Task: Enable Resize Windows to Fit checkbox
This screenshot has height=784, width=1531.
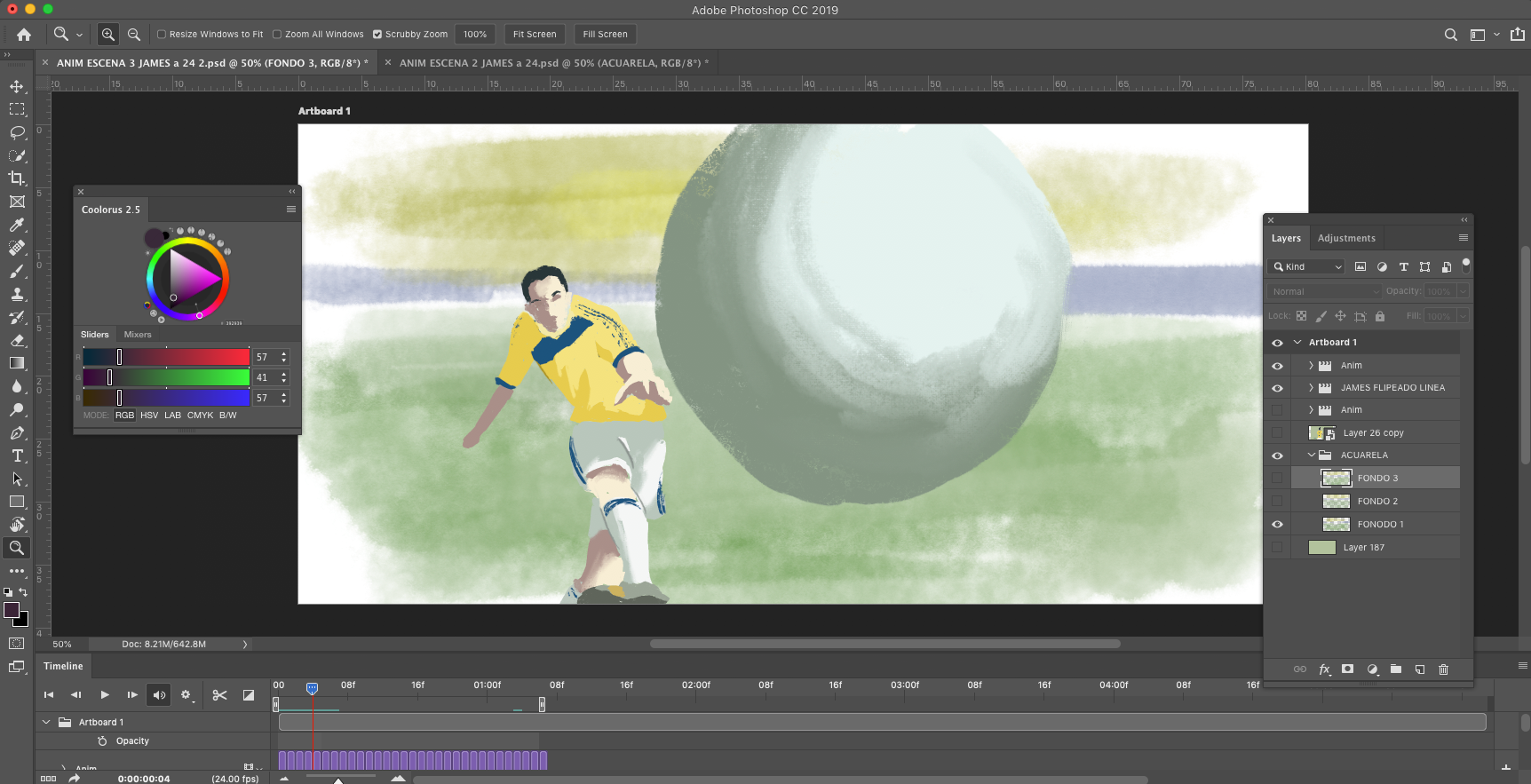Action: pos(162,35)
